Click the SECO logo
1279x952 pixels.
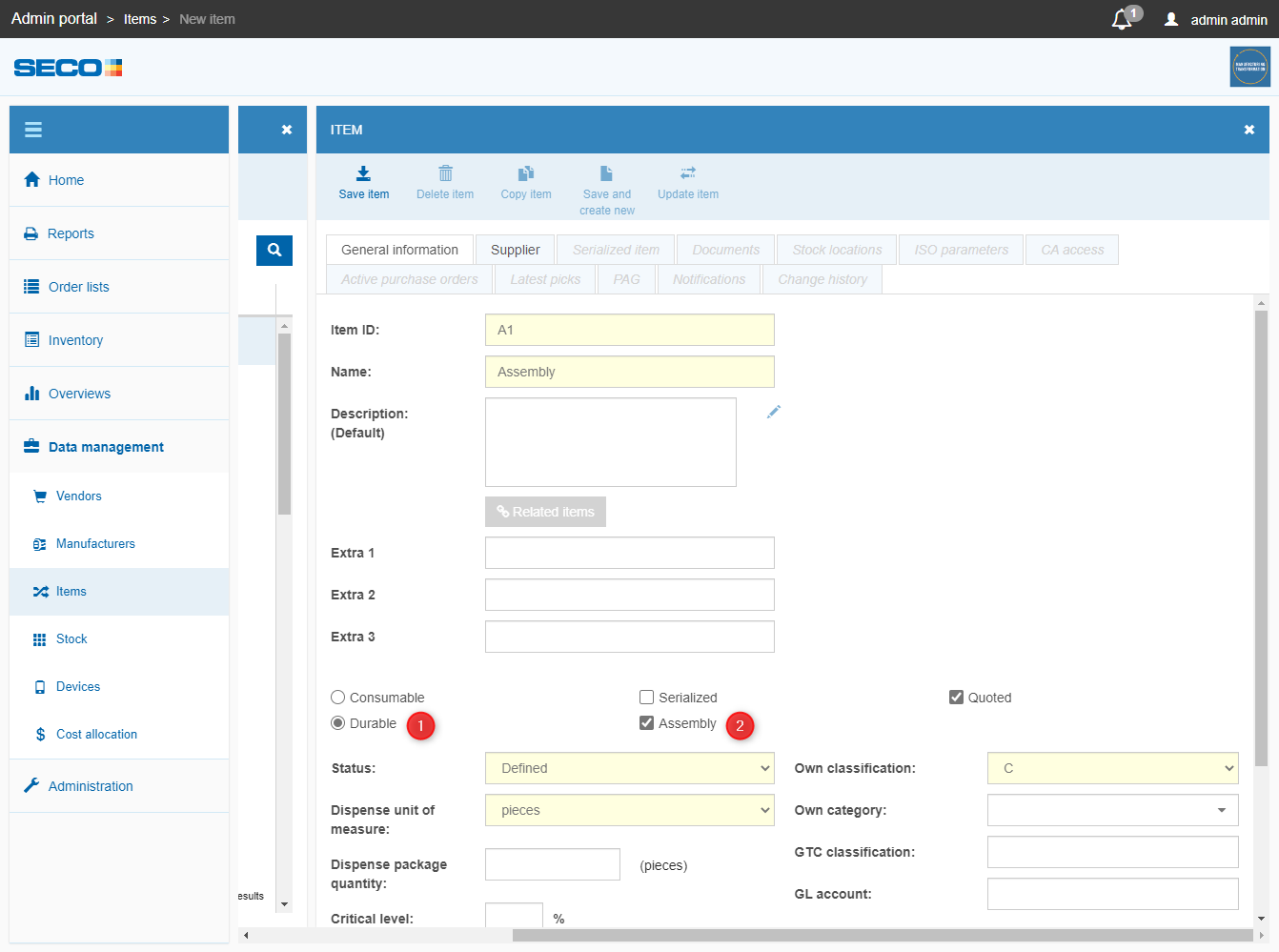click(68, 68)
